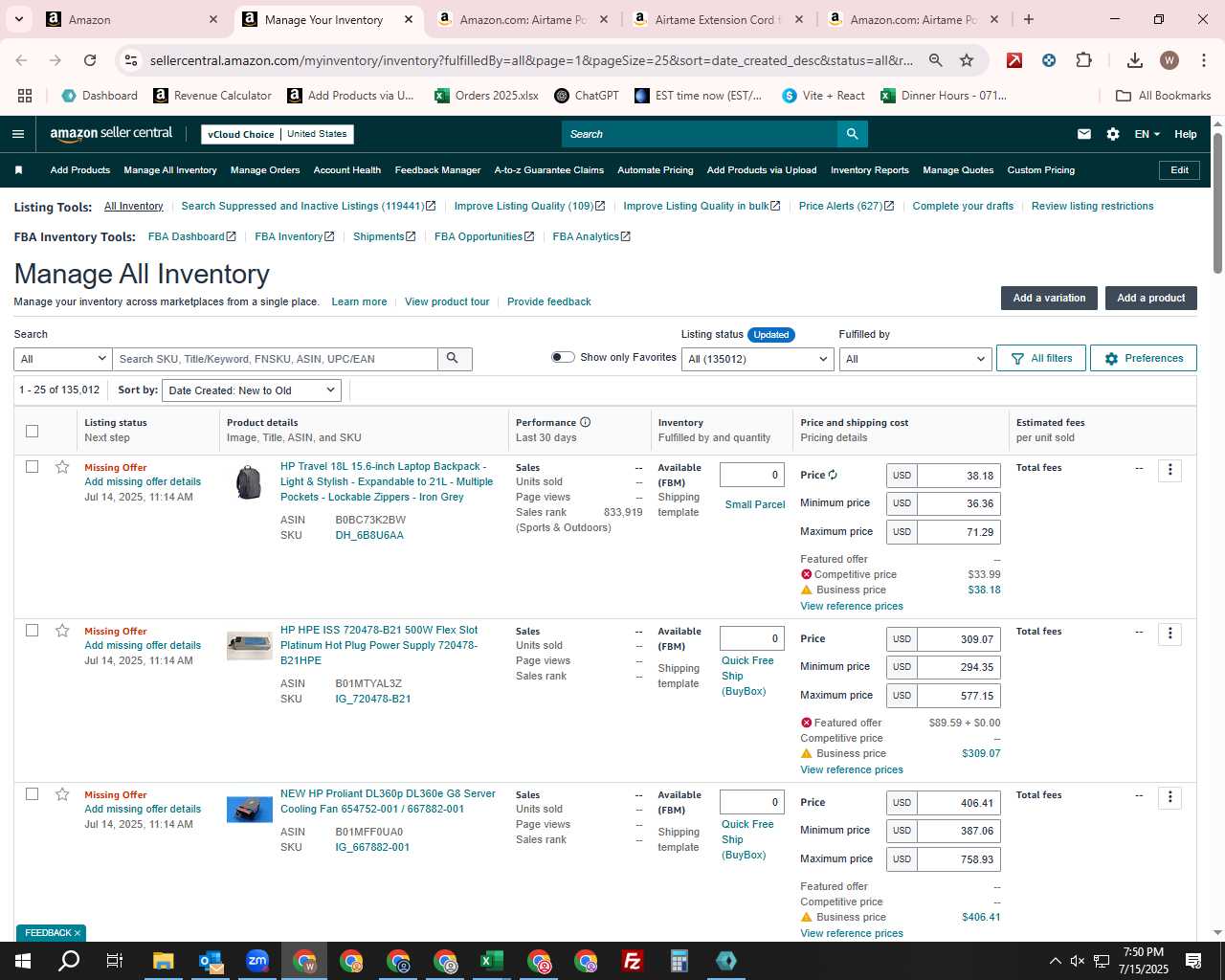Switch to the Amazon browser tab

tap(134, 19)
